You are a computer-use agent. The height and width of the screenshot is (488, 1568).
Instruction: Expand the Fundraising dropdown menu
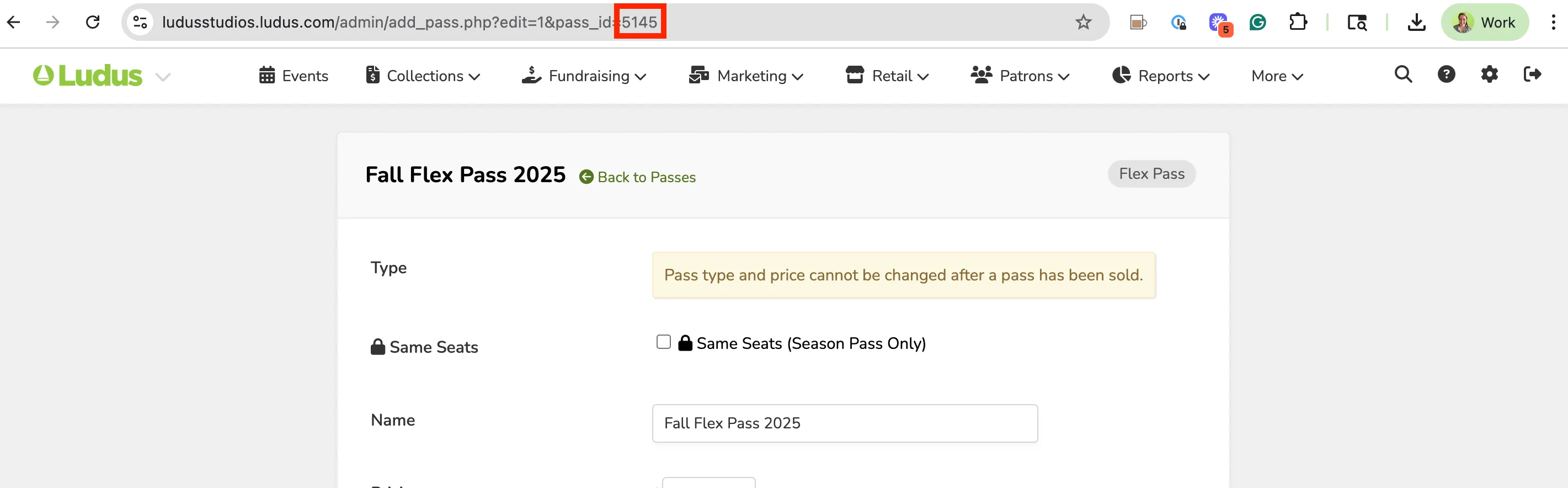click(x=584, y=76)
